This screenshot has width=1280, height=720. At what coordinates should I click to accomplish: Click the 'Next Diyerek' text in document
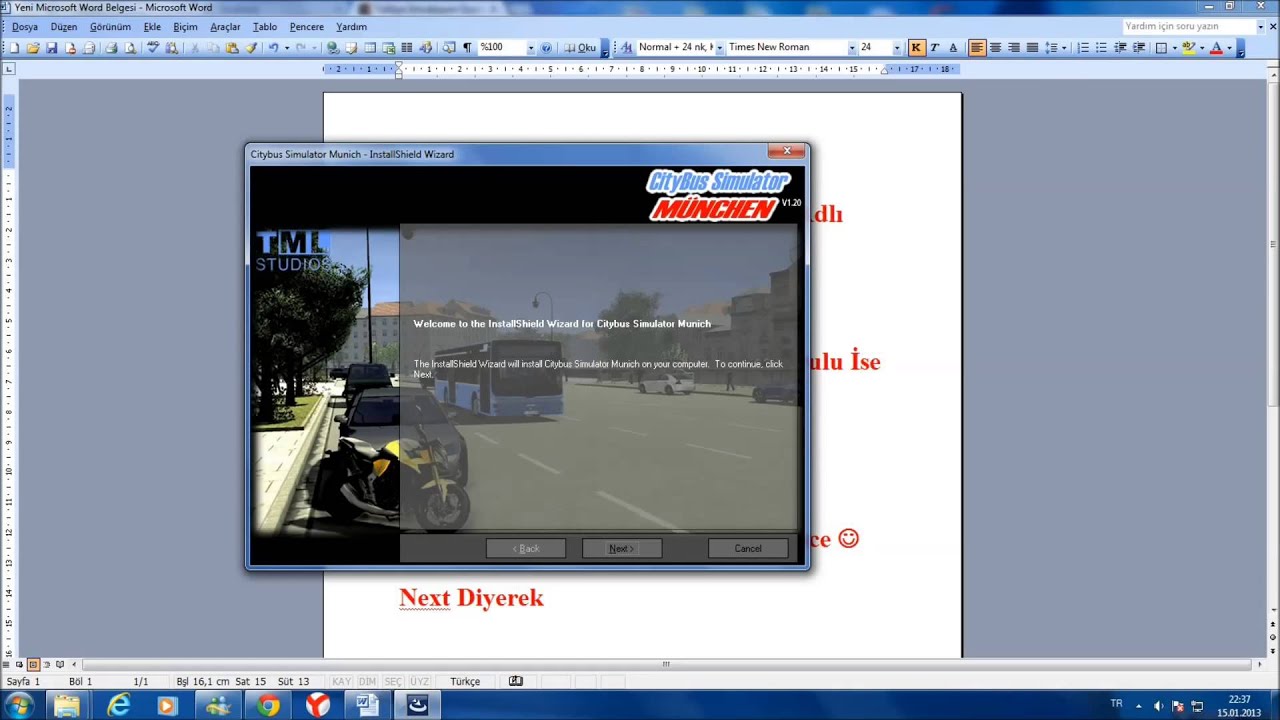471,598
